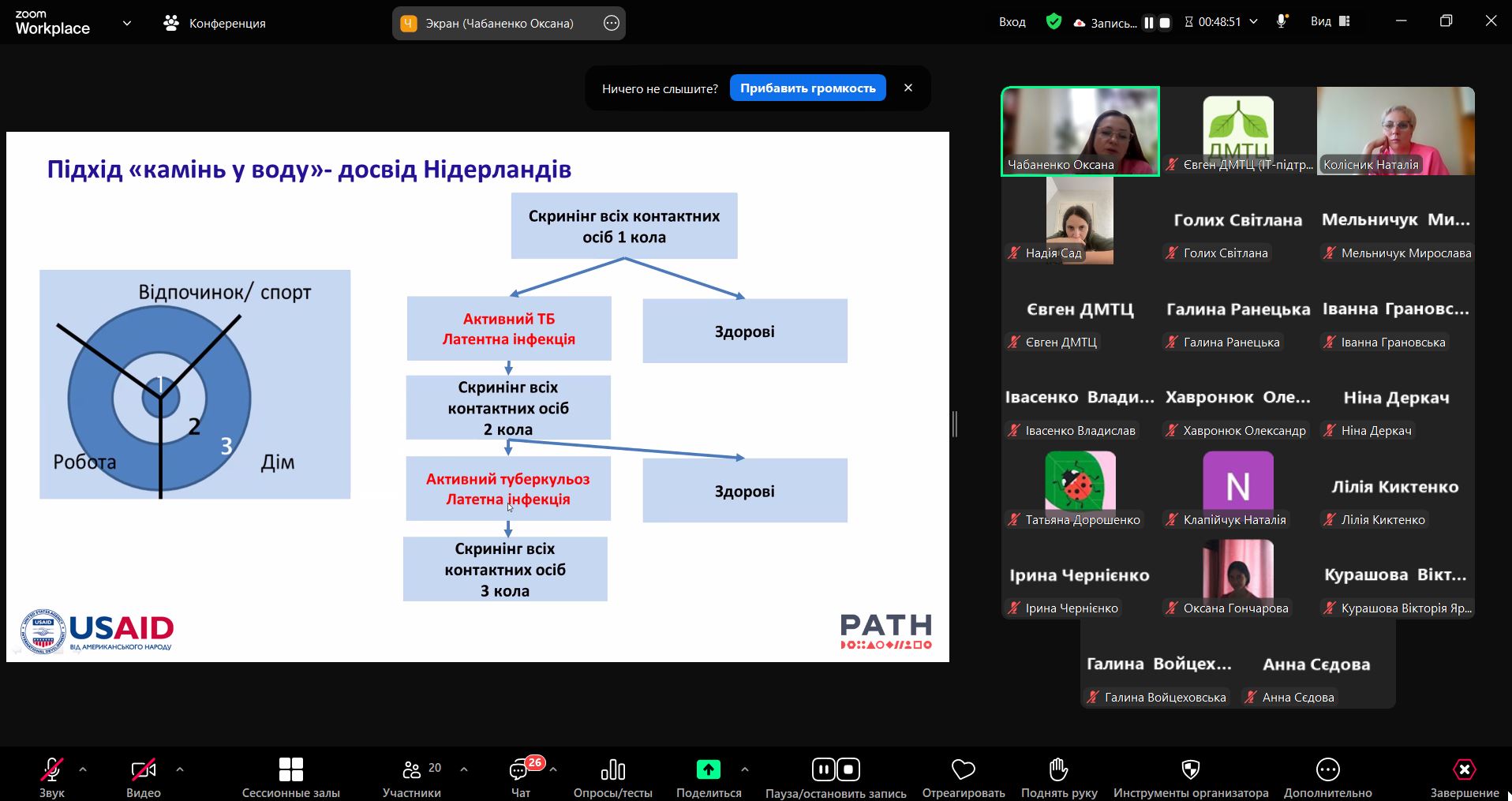Open Host tools (Инструменты организатора) shield
Screen dimensions: 1512x801
point(1190,770)
